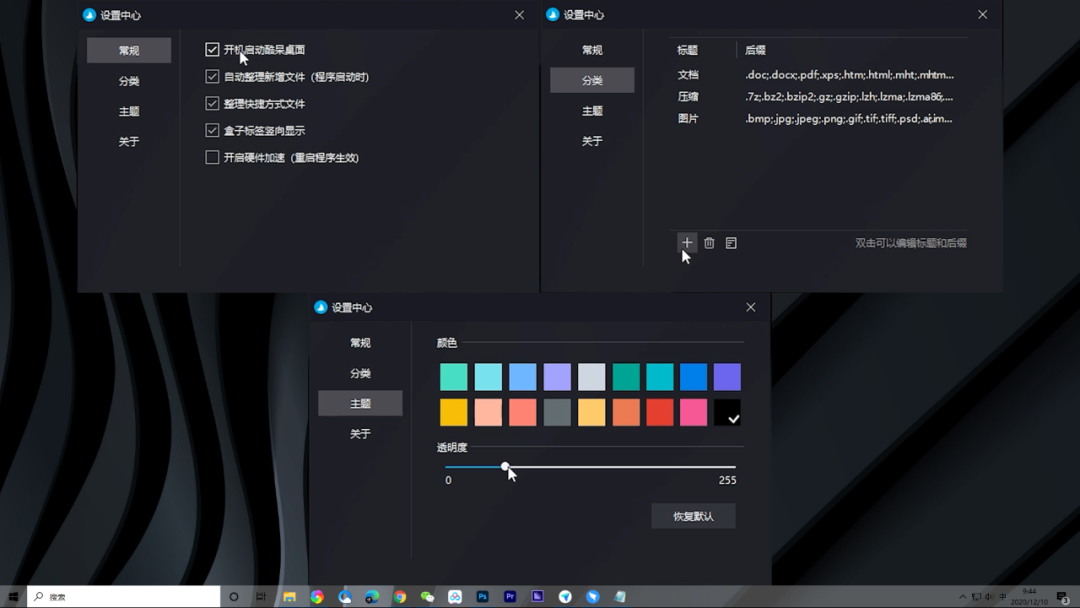Pick the amber yellow color swatch
The height and width of the screenshot is (608, 1080).
453,412
